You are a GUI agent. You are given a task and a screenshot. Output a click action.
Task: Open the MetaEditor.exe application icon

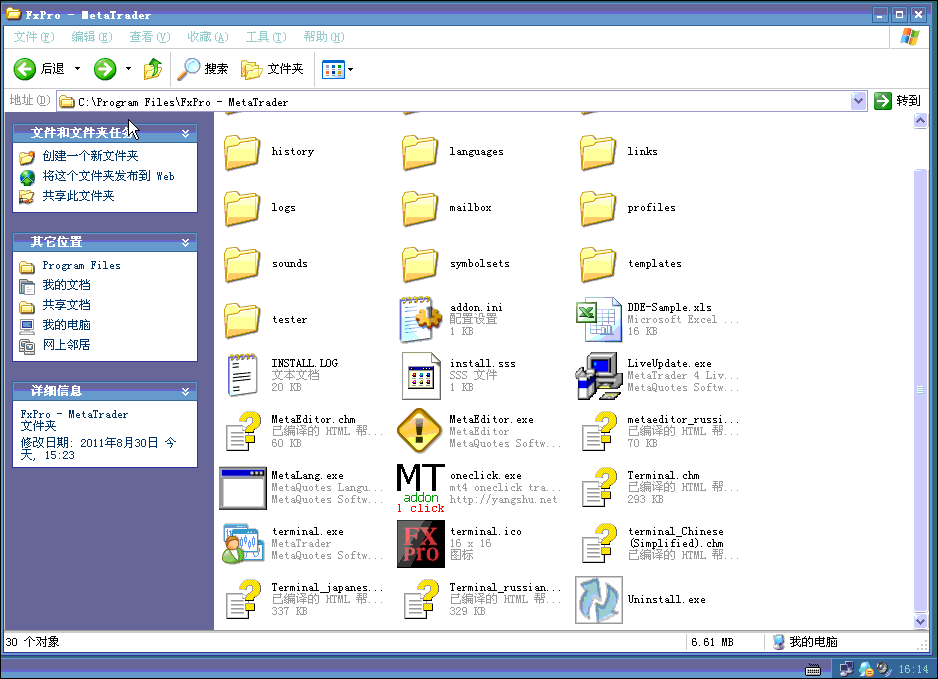click(x=421, y=431)
